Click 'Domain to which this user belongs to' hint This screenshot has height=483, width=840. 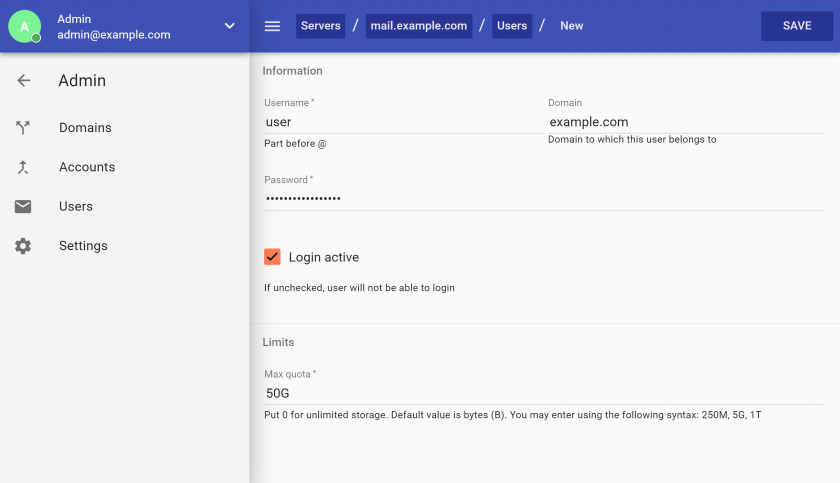632,139
